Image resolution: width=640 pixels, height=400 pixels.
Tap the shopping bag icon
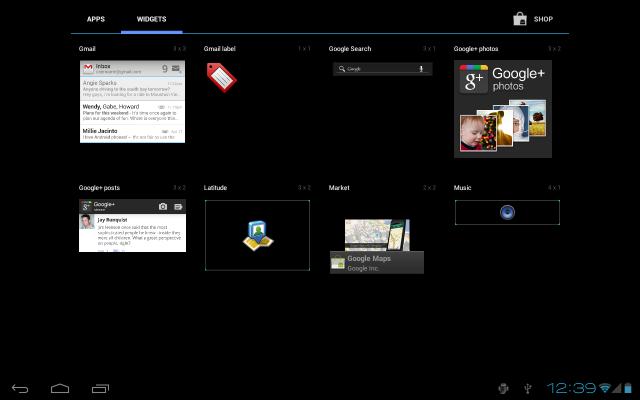pos(519,19)
